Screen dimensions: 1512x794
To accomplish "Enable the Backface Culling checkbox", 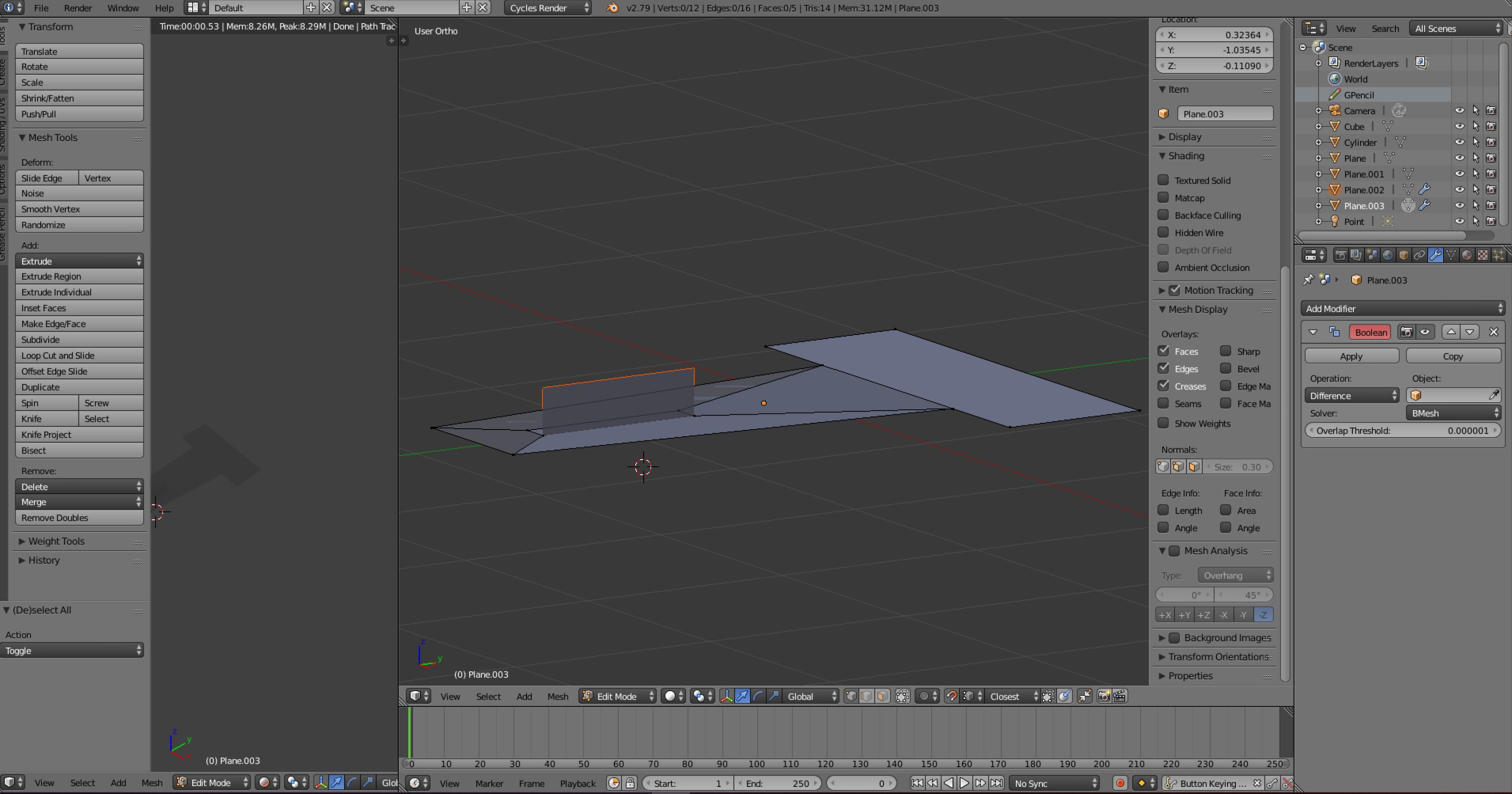I will [1163, 215].
